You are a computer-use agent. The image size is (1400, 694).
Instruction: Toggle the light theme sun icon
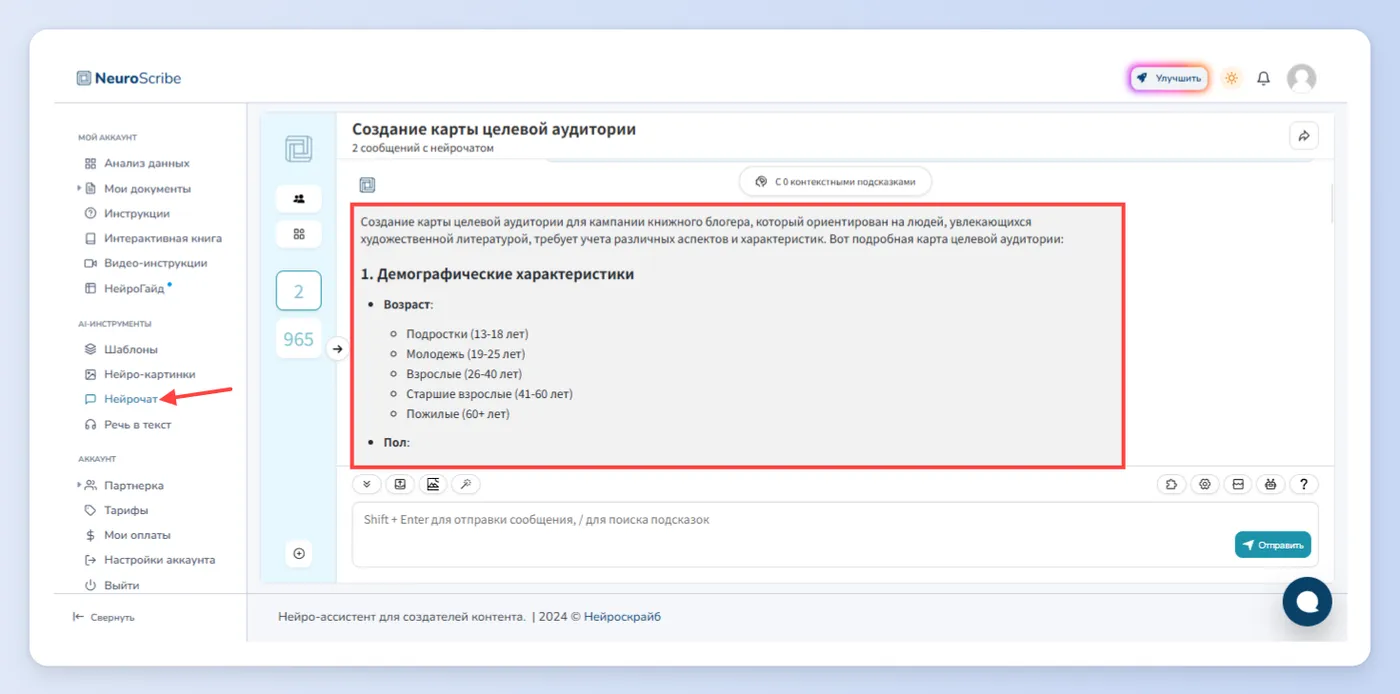click(x=1231, y=78)
